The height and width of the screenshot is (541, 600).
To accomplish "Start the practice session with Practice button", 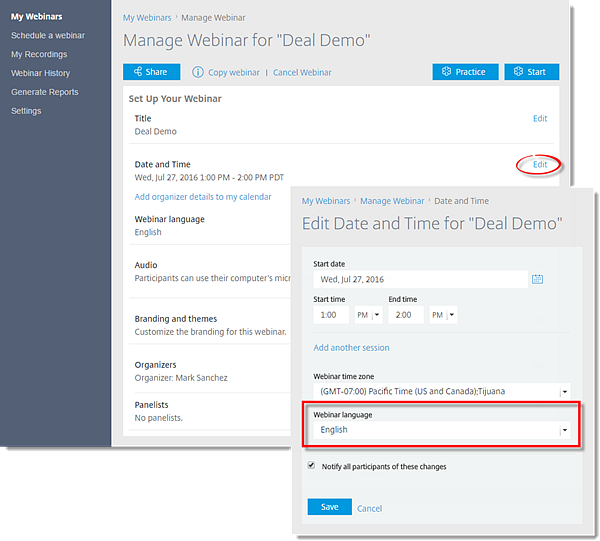I will tap(464, 72).
